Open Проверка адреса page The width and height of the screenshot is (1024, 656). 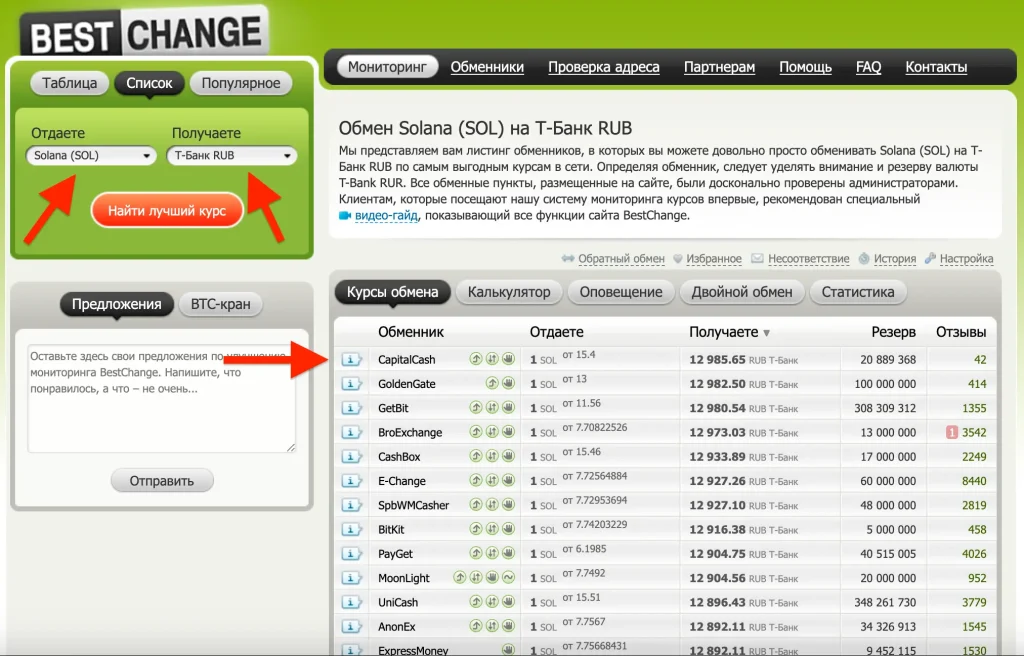603,67
